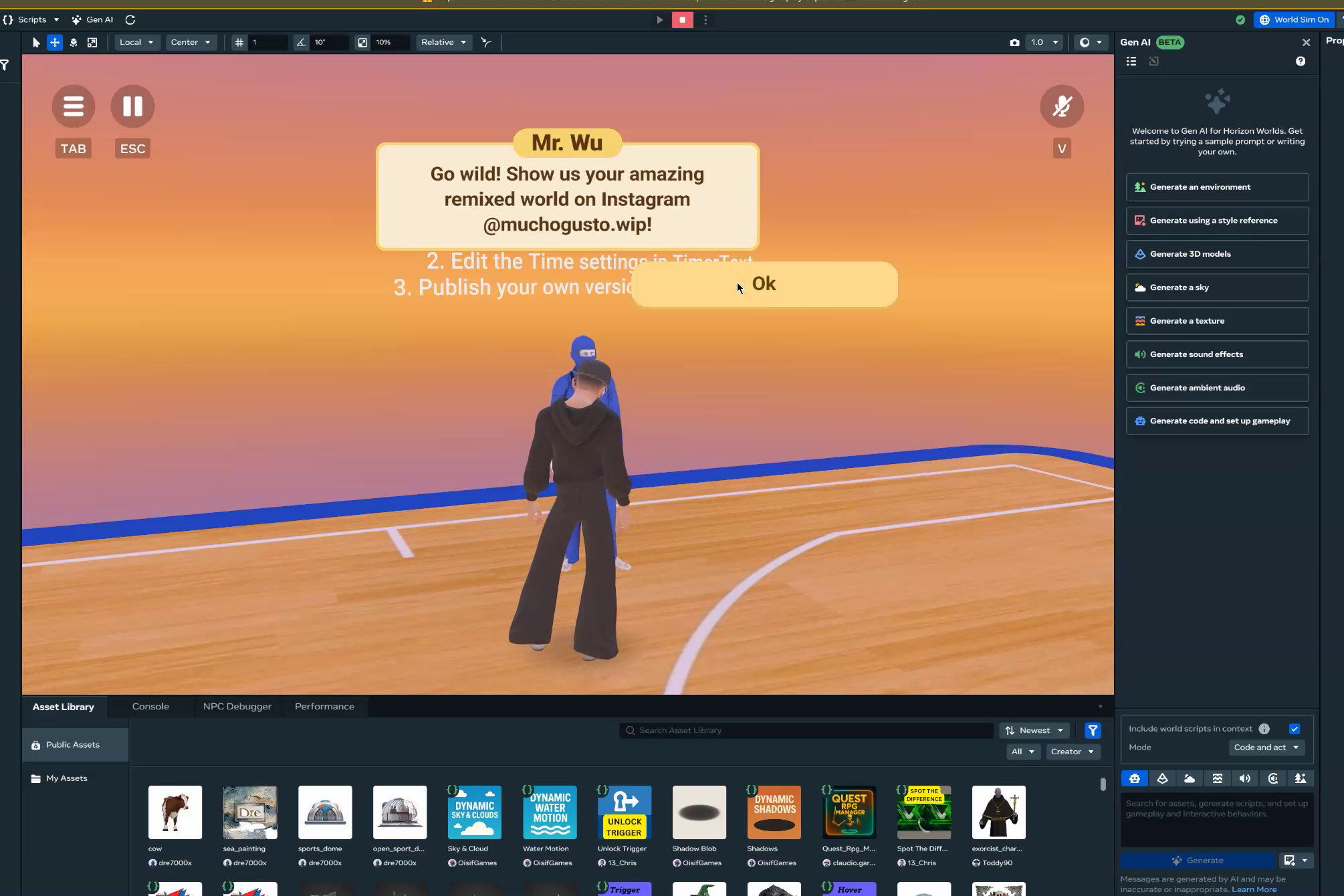1344x896 pixels.
Task: Stop the world preview with the red button
Action: coord(682,20)
